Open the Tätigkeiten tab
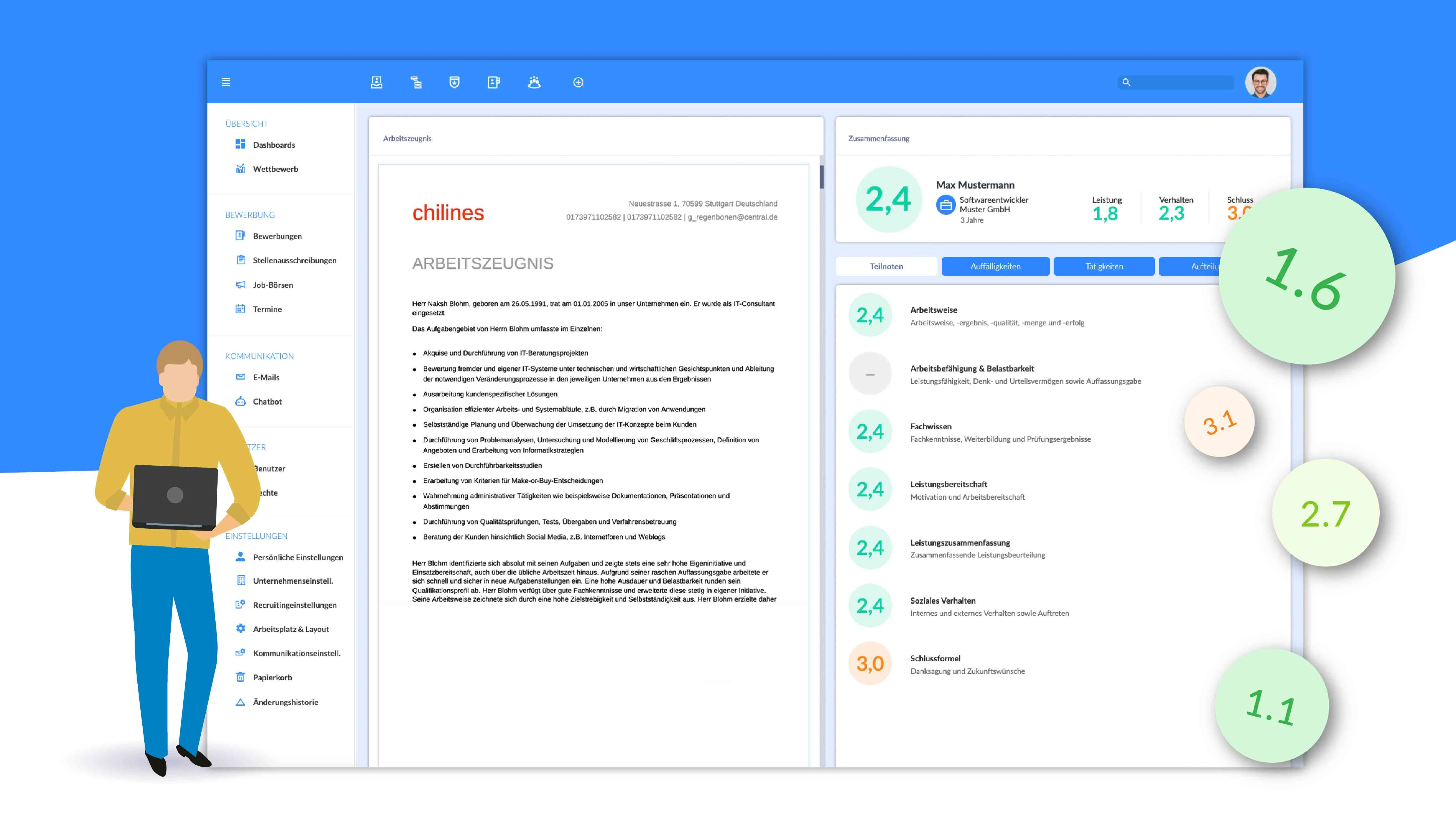 click(x=1104, y=267)
